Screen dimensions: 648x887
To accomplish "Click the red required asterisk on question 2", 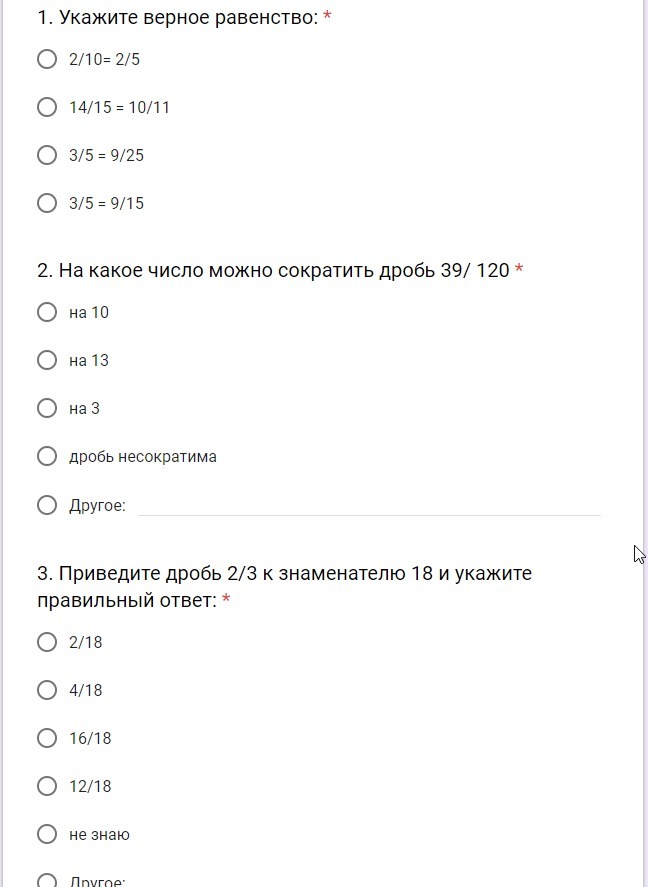I will (519, 271).
